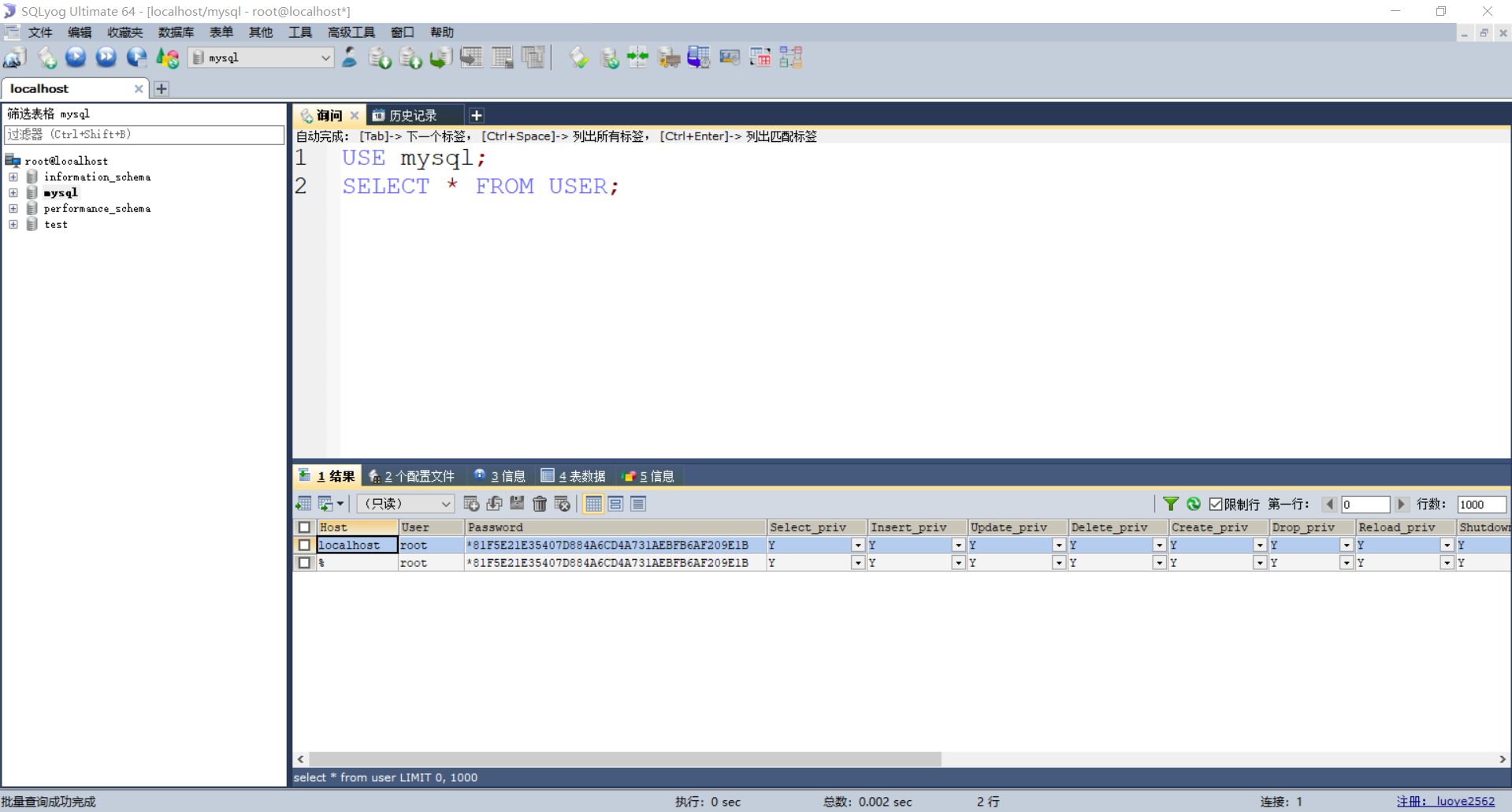The height and width of the screenshot is (812, 1512).
Task: Check the select-all checkbox in results header
Action: pos(304,527)
